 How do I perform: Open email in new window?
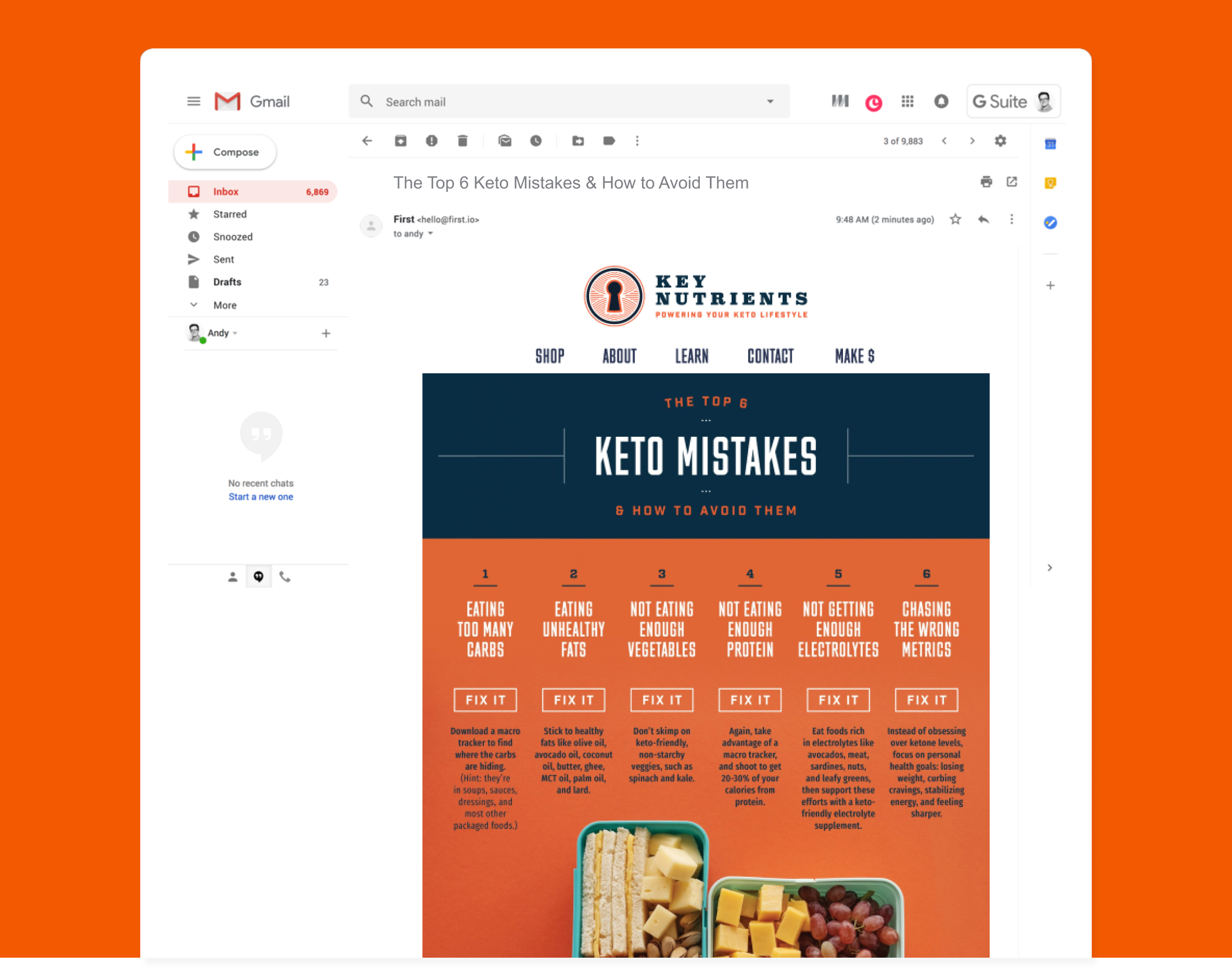(x=1012, y=182)
